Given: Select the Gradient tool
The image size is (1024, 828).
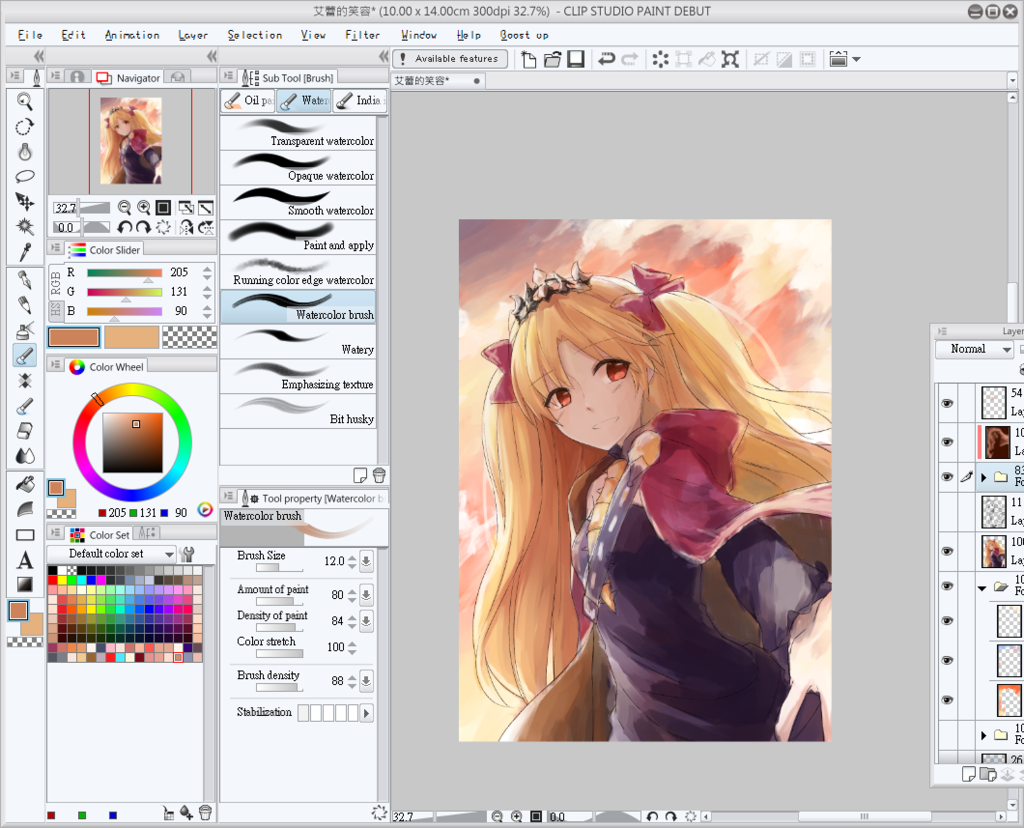Looking at the screenshot, I should coord(25,584).
